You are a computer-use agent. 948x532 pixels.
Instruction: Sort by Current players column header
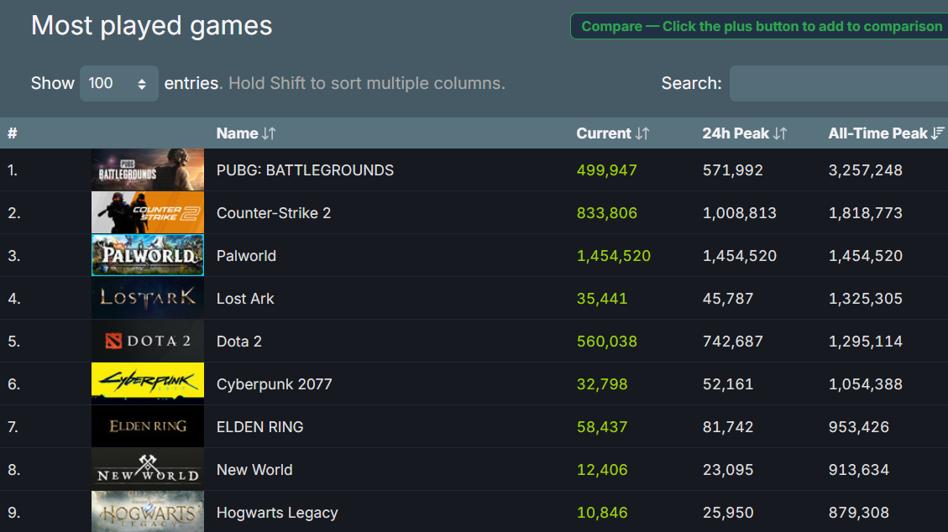point(612,134)
